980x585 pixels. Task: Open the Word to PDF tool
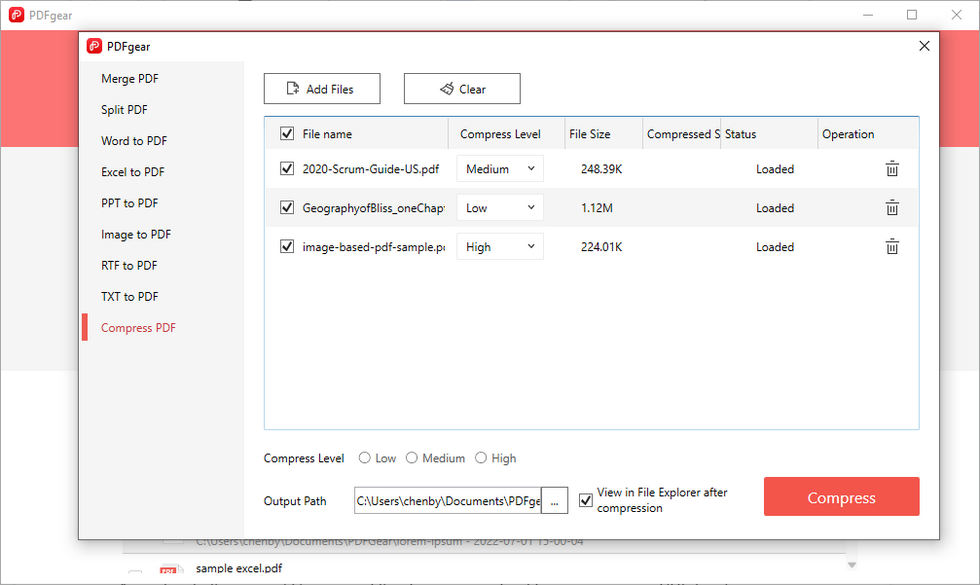tap(133, 141)
